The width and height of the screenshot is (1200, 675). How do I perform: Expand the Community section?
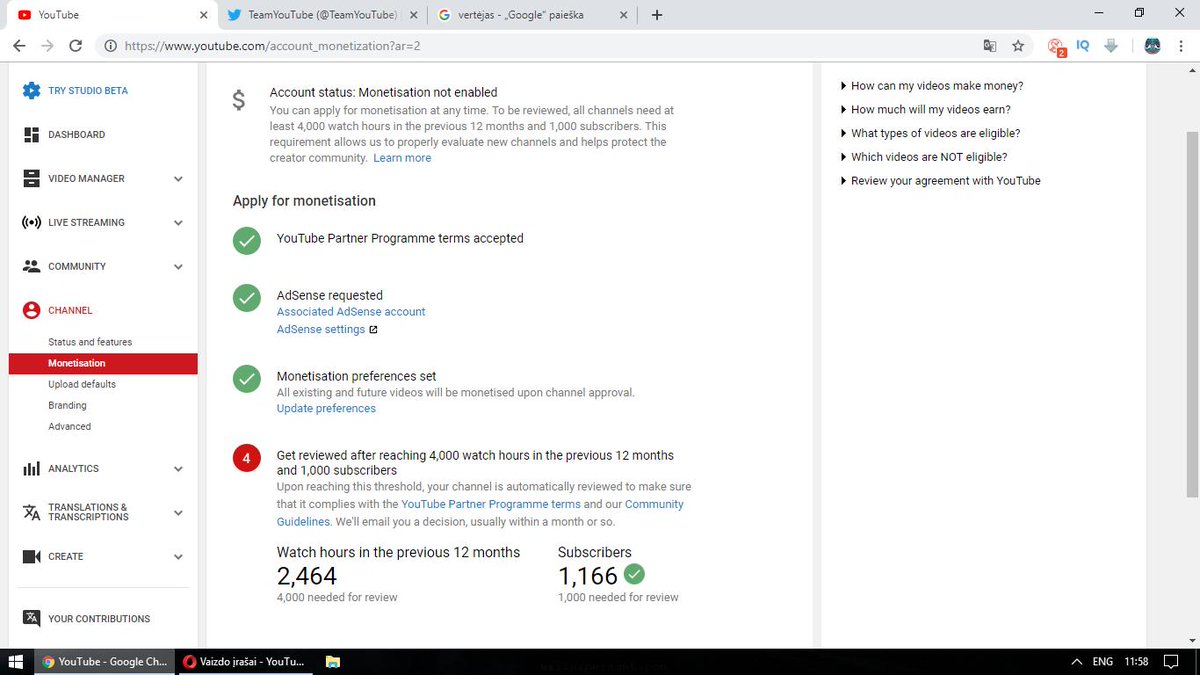(178, 267)
